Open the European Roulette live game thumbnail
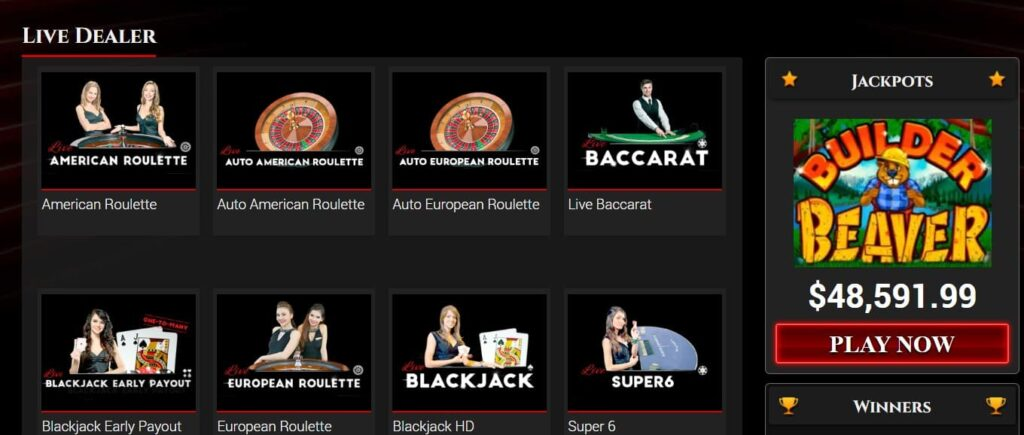This screenshot has height=435, width=1024. pos(294,352)
